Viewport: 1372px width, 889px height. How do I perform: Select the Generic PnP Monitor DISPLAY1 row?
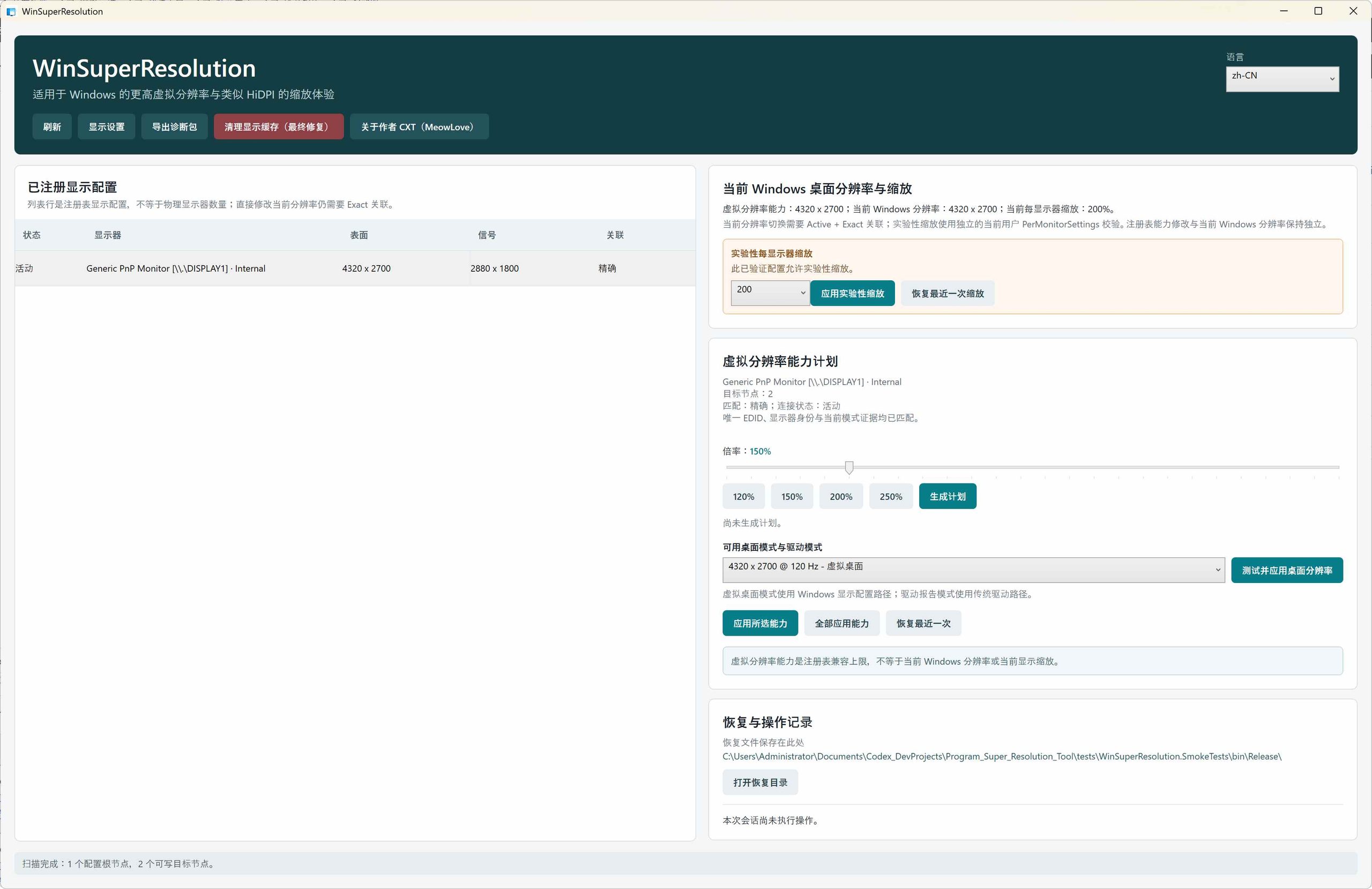click(x=355, y=268)
